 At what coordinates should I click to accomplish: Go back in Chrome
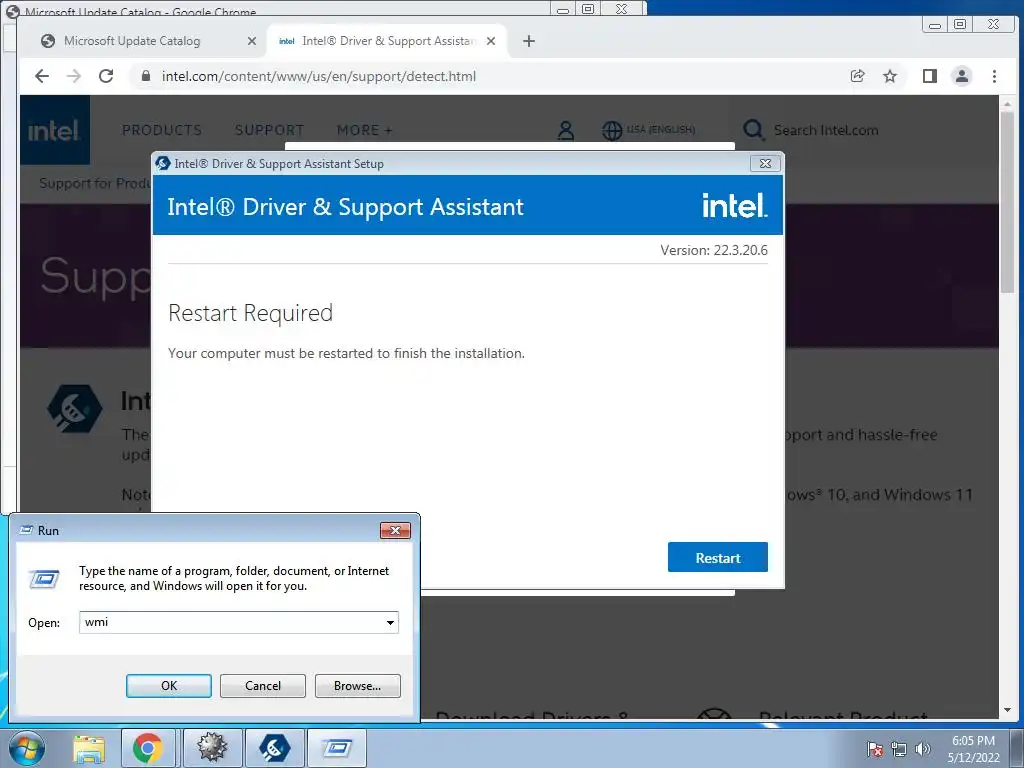(42, 76)
